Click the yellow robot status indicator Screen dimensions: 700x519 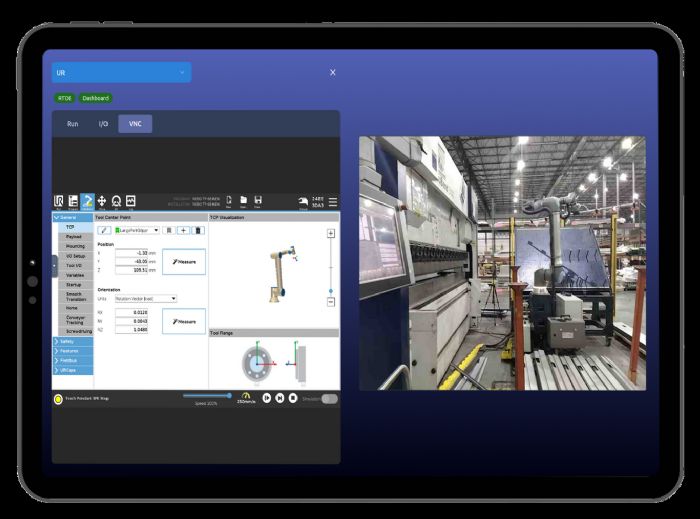click(58, 399)
